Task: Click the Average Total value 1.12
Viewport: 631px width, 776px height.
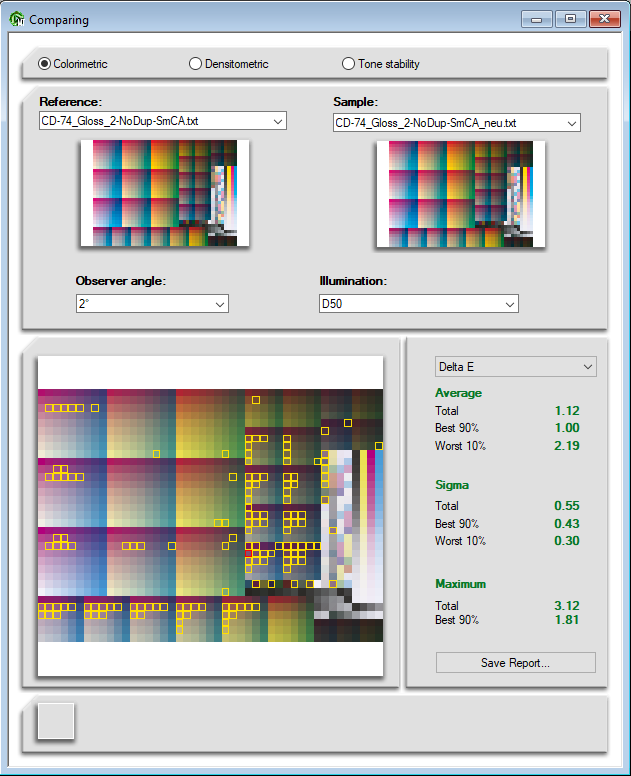Action: (x=567, y=411)
